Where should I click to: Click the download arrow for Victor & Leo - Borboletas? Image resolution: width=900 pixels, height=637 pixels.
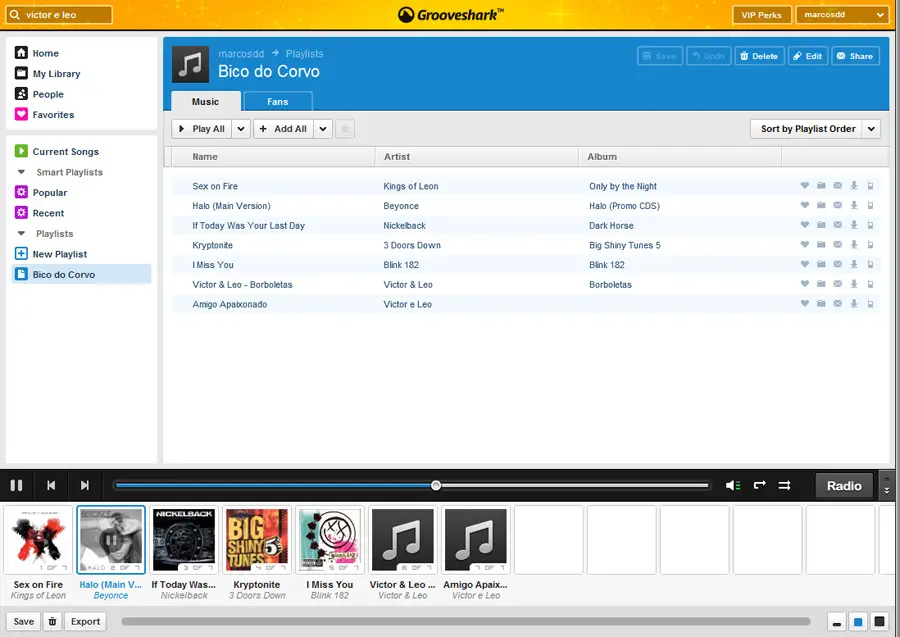pyautogui.click(x=854, y=284)
